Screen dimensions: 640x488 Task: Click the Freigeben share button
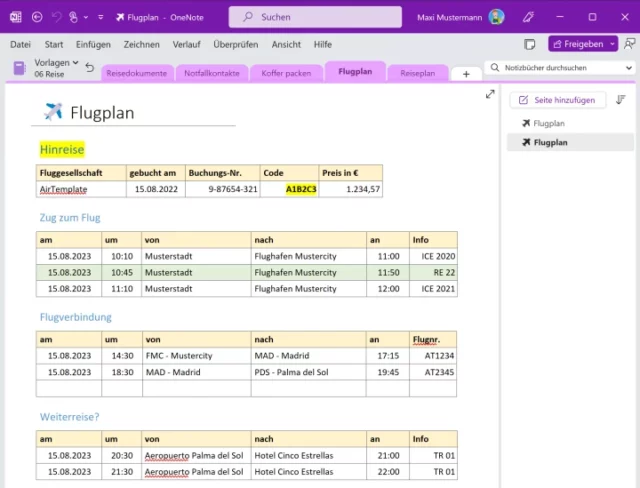pos(578,44)
